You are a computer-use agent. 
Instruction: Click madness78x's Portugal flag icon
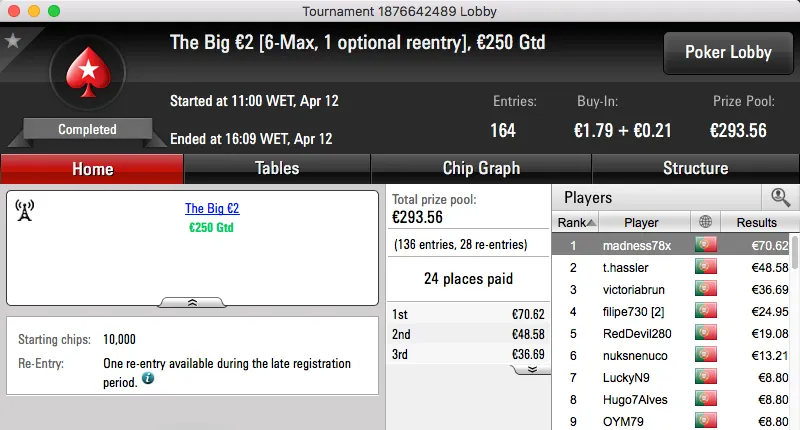tap(706, 245)
